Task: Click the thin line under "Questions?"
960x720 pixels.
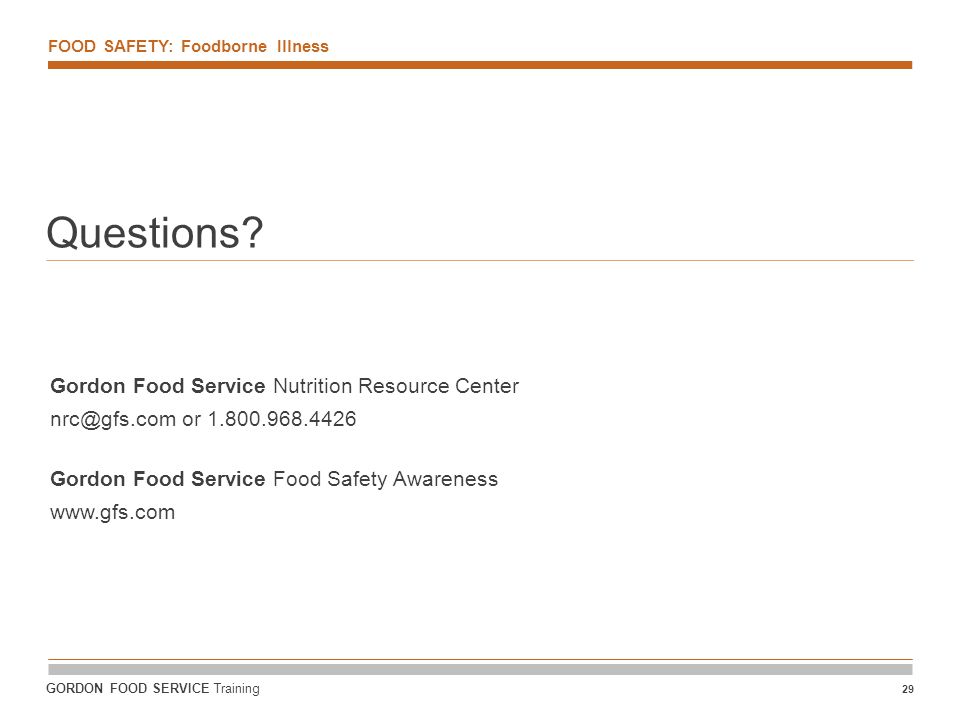Action: 480,261
